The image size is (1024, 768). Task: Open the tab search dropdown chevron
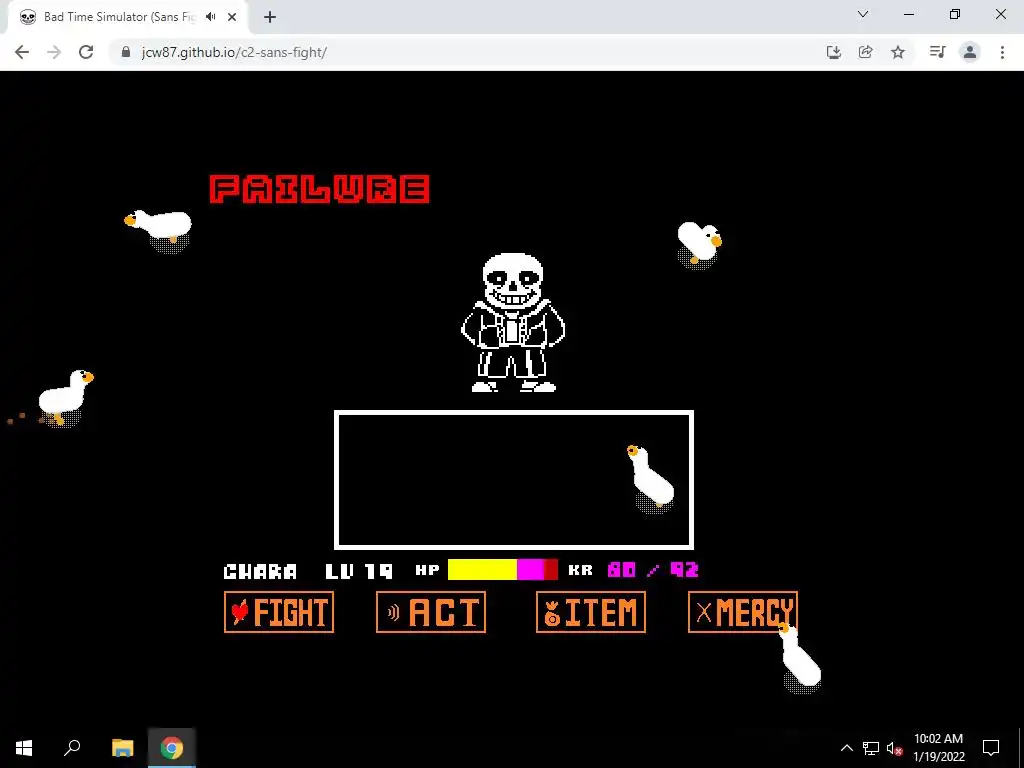pos(863,14)
